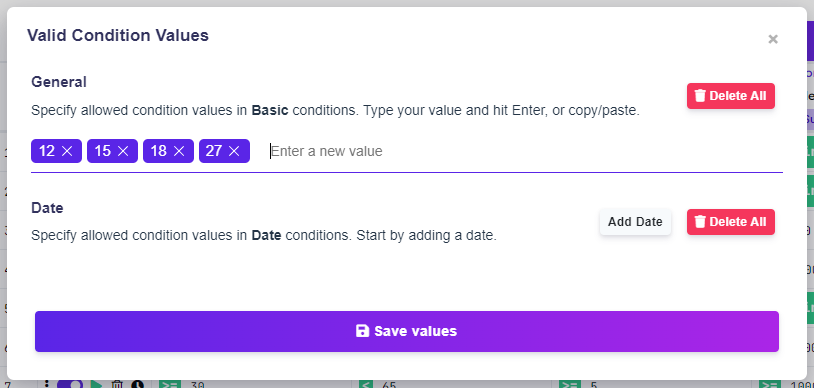814x388 pixels.
Task: Delete all values in the Date section
Action: pos(731,222)
